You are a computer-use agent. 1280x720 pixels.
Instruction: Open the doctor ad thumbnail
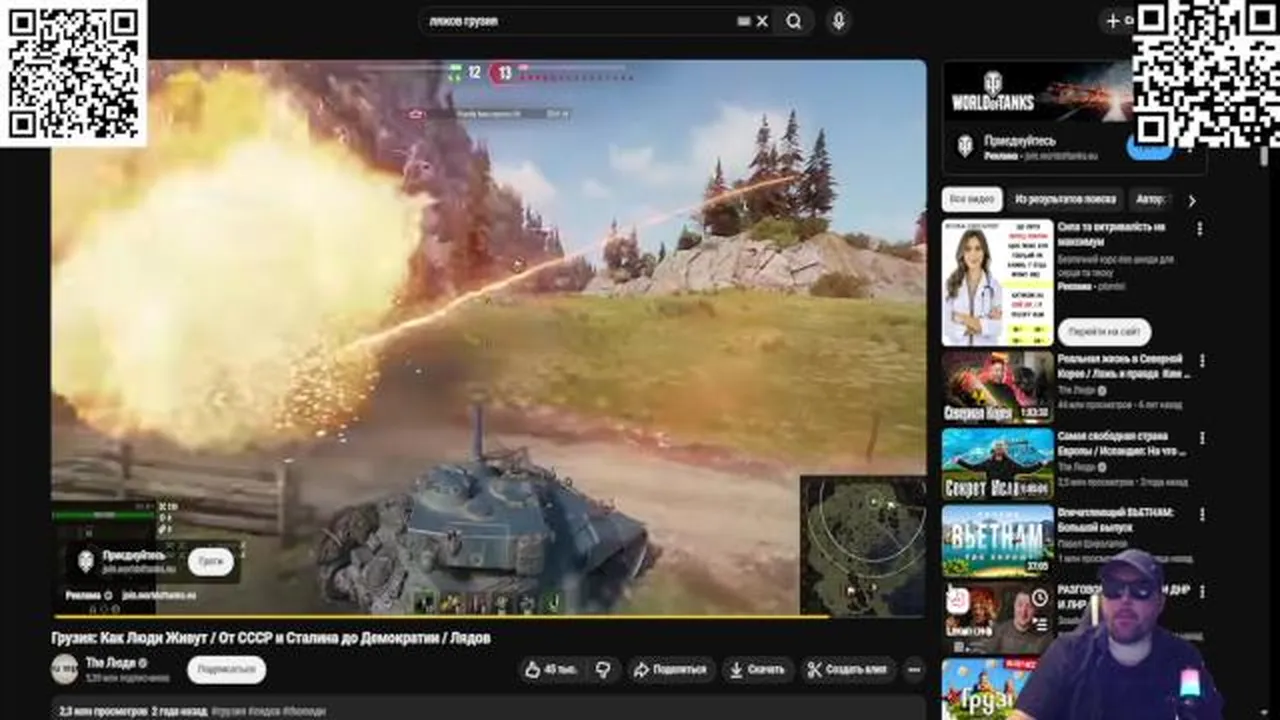[x=997, y=283]
